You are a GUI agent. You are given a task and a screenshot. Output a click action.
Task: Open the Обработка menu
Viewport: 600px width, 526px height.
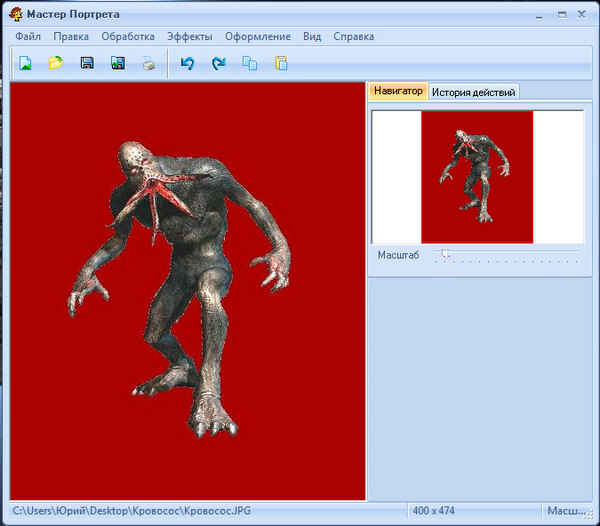point(128,36)
